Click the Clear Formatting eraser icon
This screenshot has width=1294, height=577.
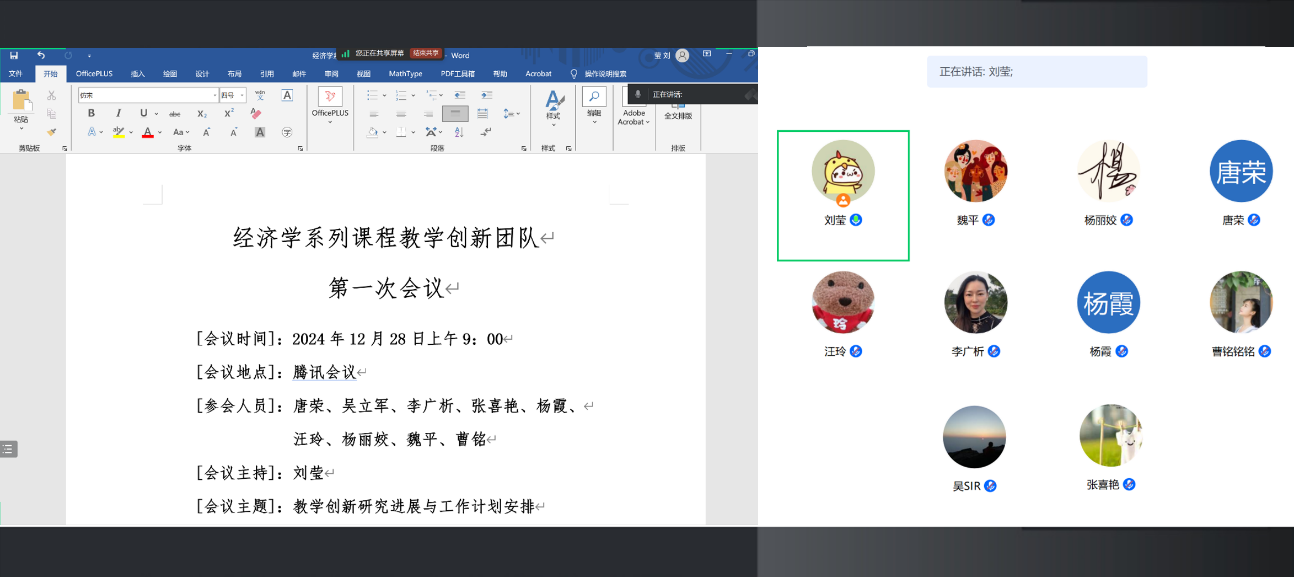tap(255, 113)
